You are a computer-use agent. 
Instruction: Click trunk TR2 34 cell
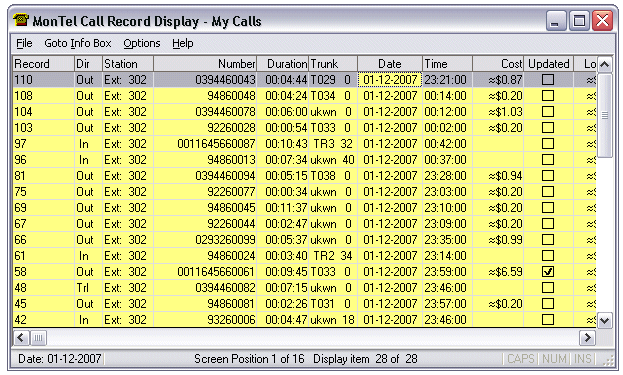tap(333, 255)
